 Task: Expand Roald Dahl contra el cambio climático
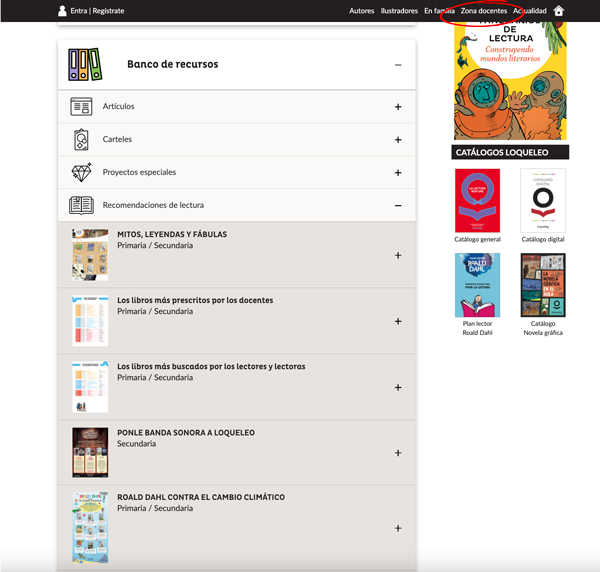click(398, 528)
